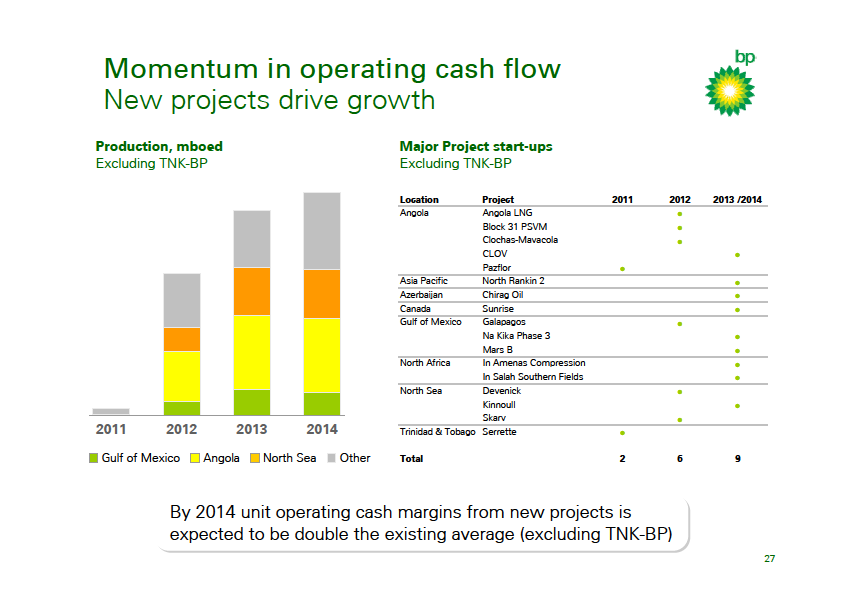This screenshot has height=595, width=842.
Task: Click the 'Clochas-Mavacola' project
Action: pyautogui.click(x=520, y=240)
